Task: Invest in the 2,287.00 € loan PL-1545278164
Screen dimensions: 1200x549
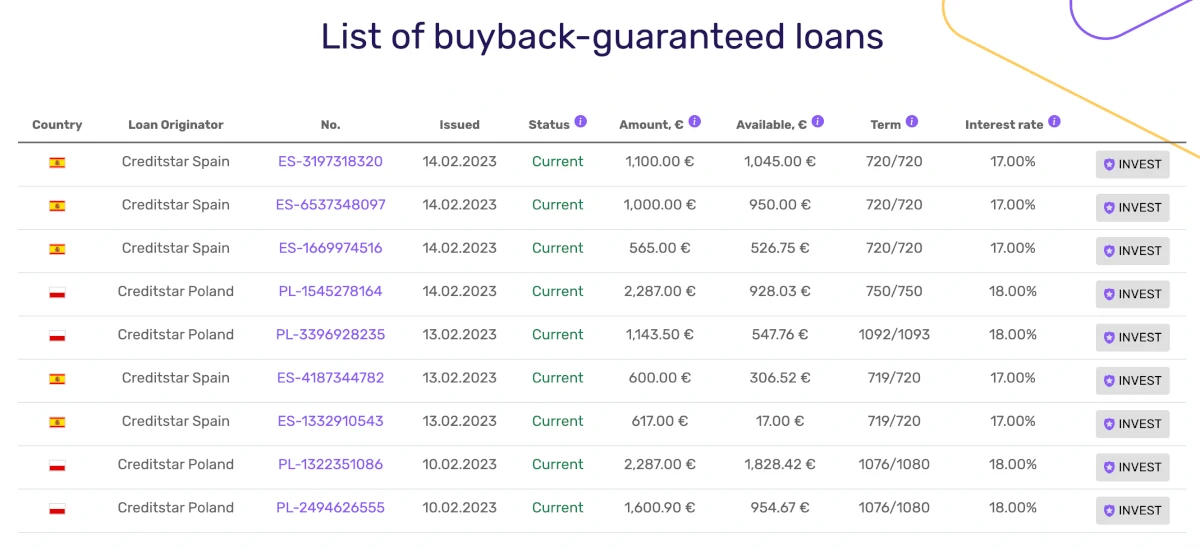Action: 1132,294
